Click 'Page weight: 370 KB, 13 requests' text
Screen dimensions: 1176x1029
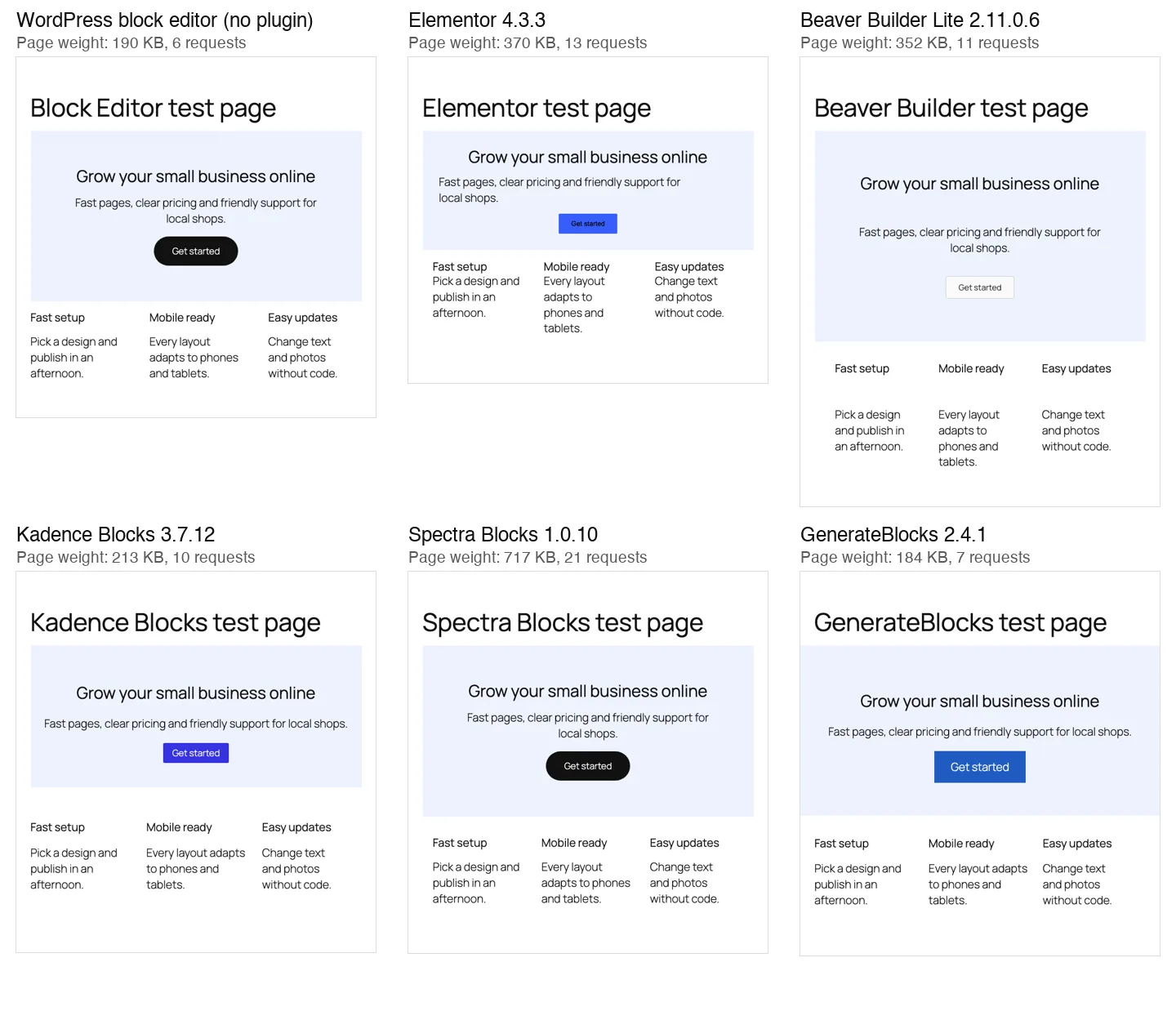[x=528, y=43]
